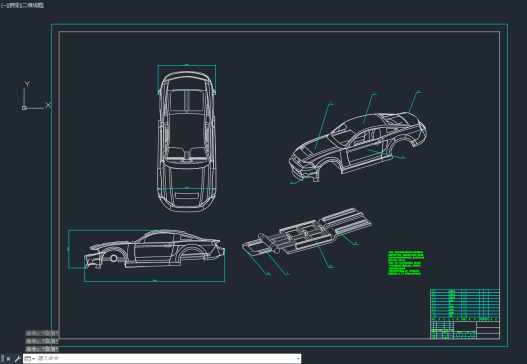
Task: Select the side view car drawing
Action: (x=155, y=249)
